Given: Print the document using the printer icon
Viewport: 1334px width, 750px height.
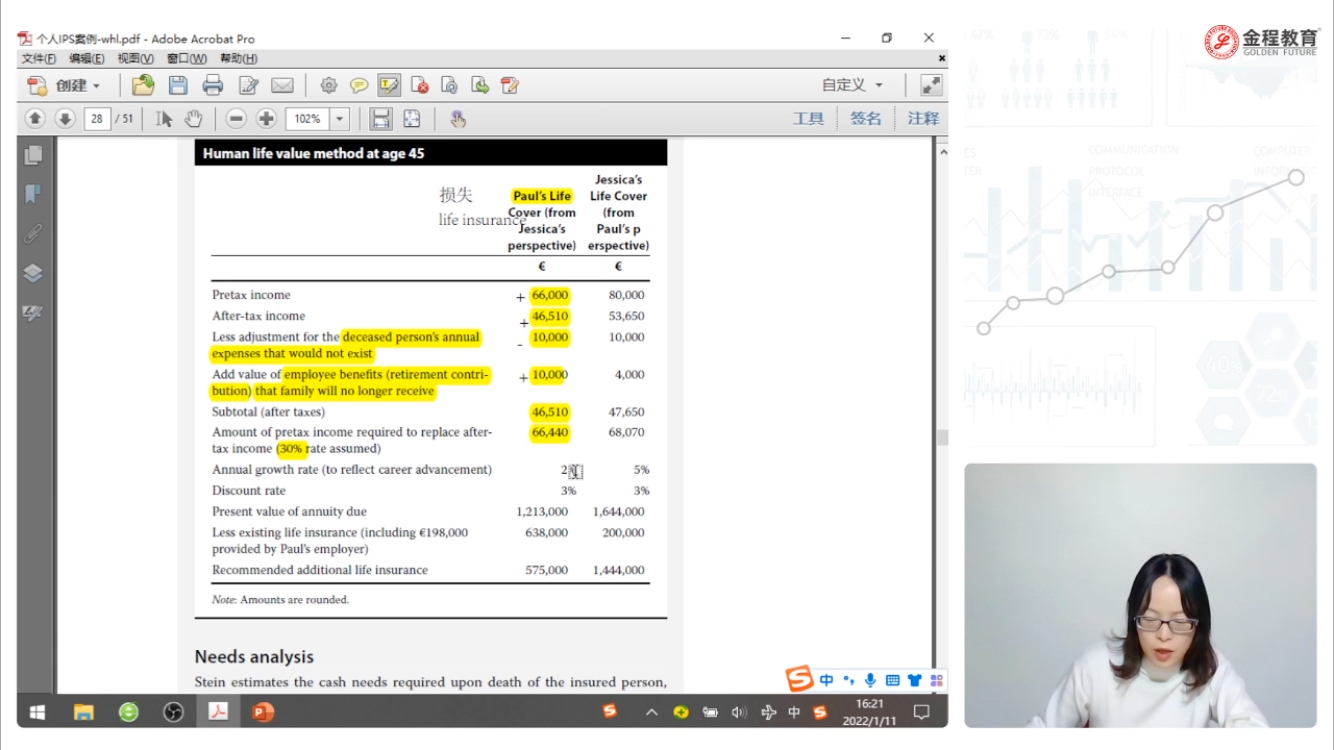Looking at the screenshot, I should coord(213,85).
